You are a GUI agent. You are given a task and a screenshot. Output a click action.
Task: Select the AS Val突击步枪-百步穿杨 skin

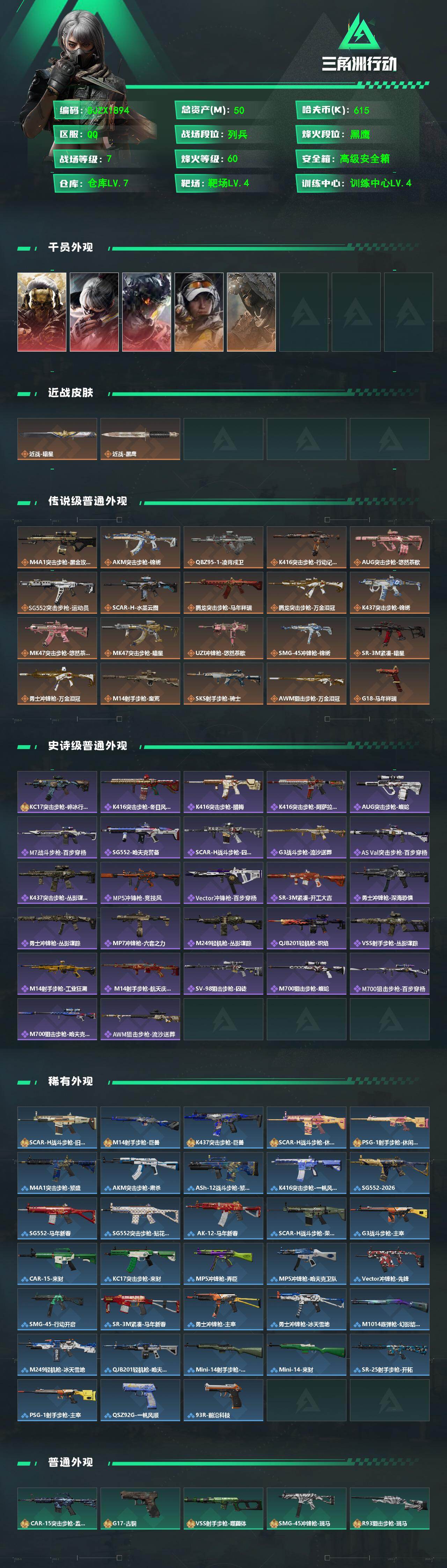click(x=389, y=837)
